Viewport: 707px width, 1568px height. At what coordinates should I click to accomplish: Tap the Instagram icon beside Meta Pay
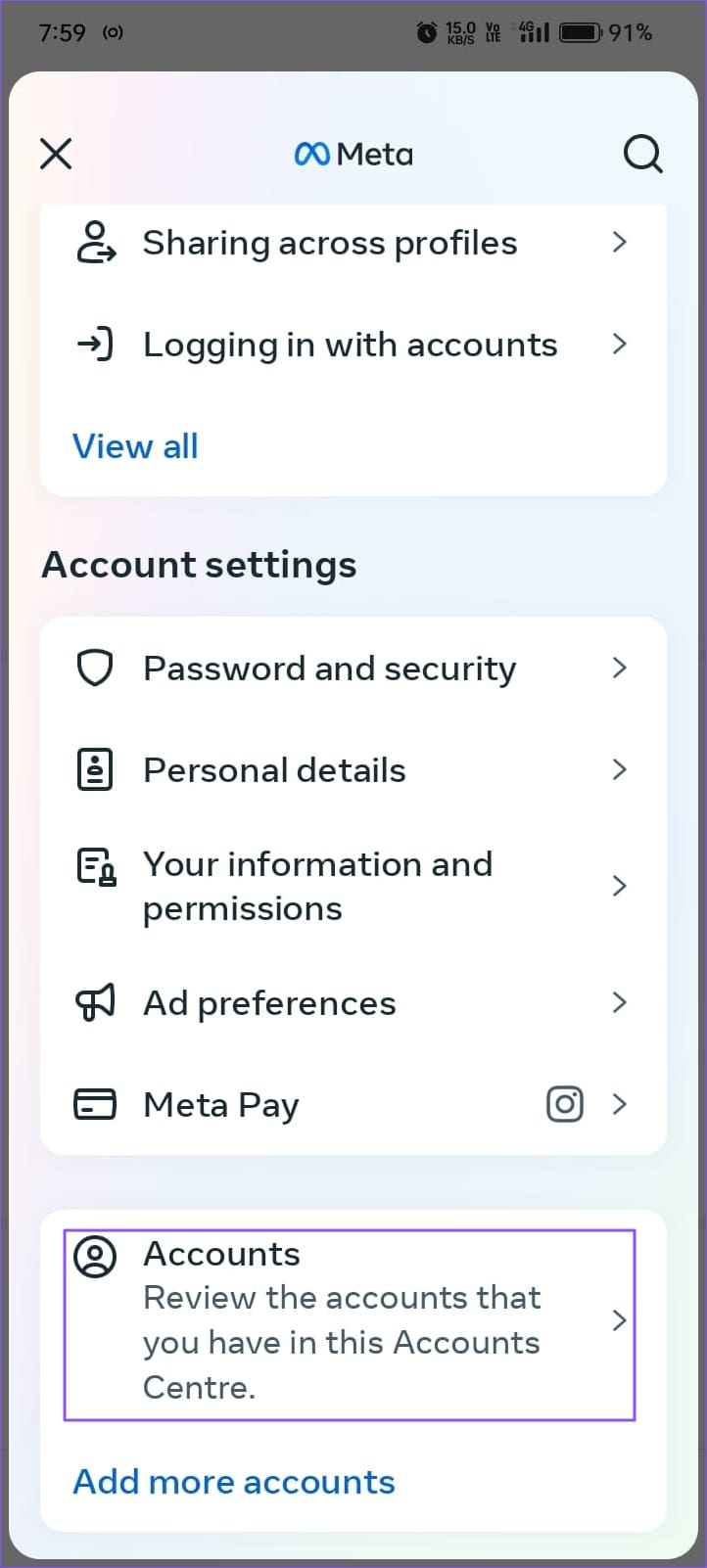[x=565, y=1104]
